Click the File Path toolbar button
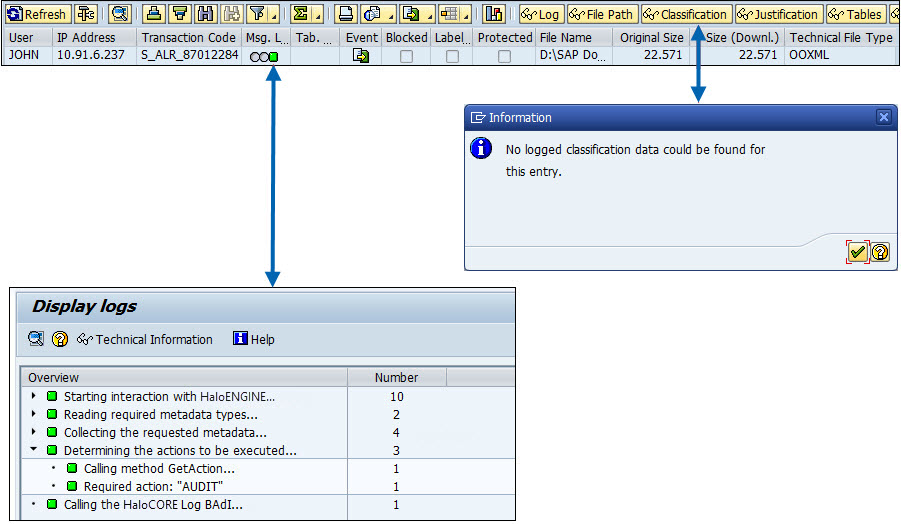This screenshot has height=524, width=901. click(x=602, y=14)
